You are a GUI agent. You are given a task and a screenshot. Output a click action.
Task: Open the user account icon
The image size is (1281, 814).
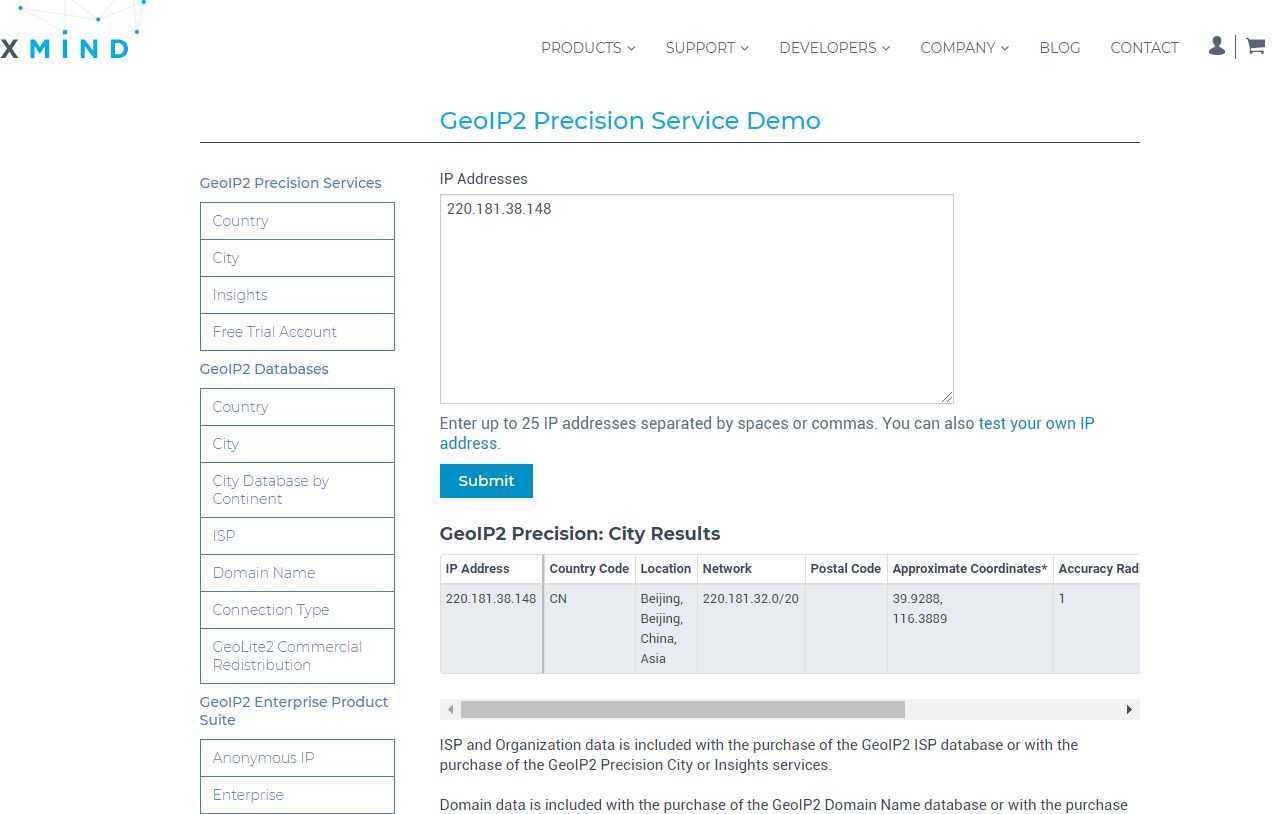(1216, 46)
